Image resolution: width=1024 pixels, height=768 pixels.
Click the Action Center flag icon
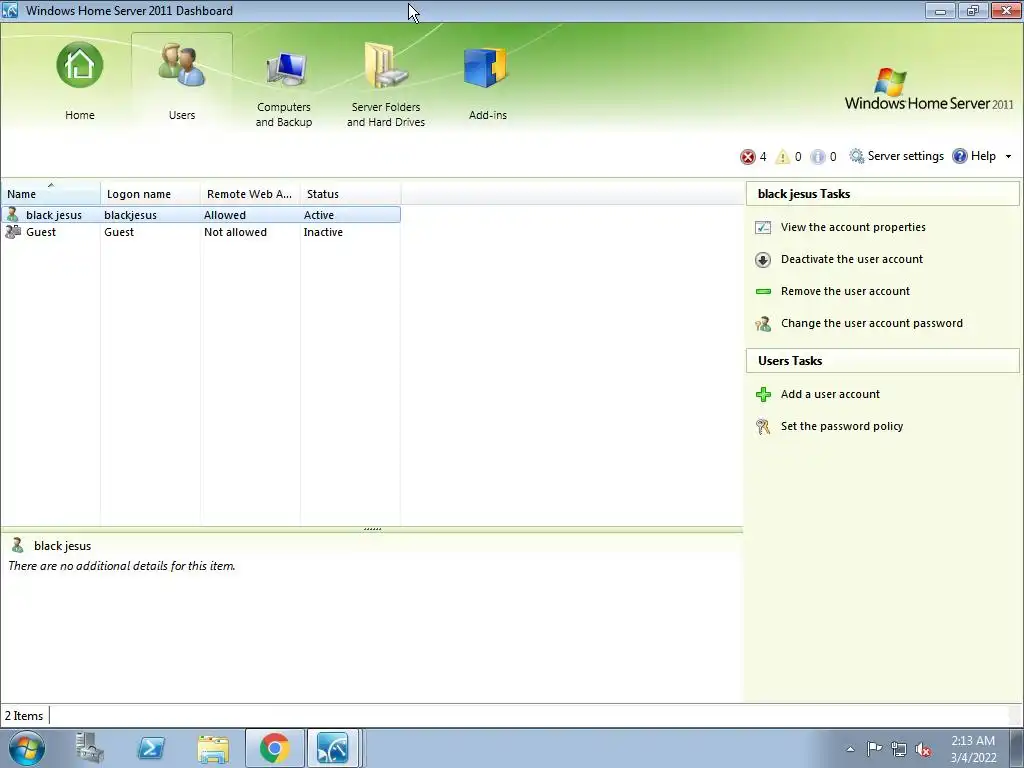pyautogui.click(x=874, y=748)
